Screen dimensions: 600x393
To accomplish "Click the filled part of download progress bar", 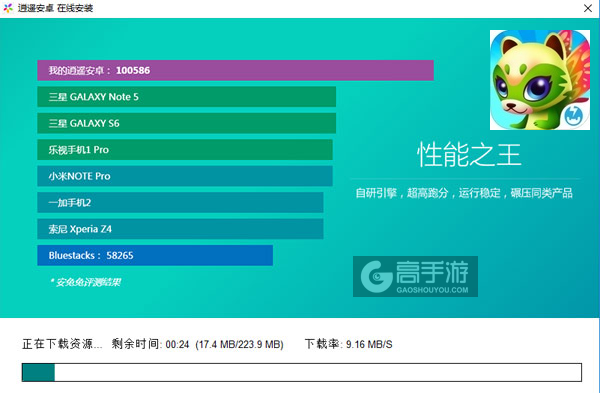I will pos(38,372).
